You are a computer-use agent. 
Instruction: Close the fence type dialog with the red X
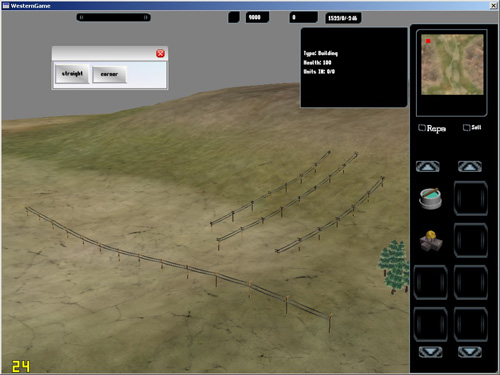tap(160, 53)
